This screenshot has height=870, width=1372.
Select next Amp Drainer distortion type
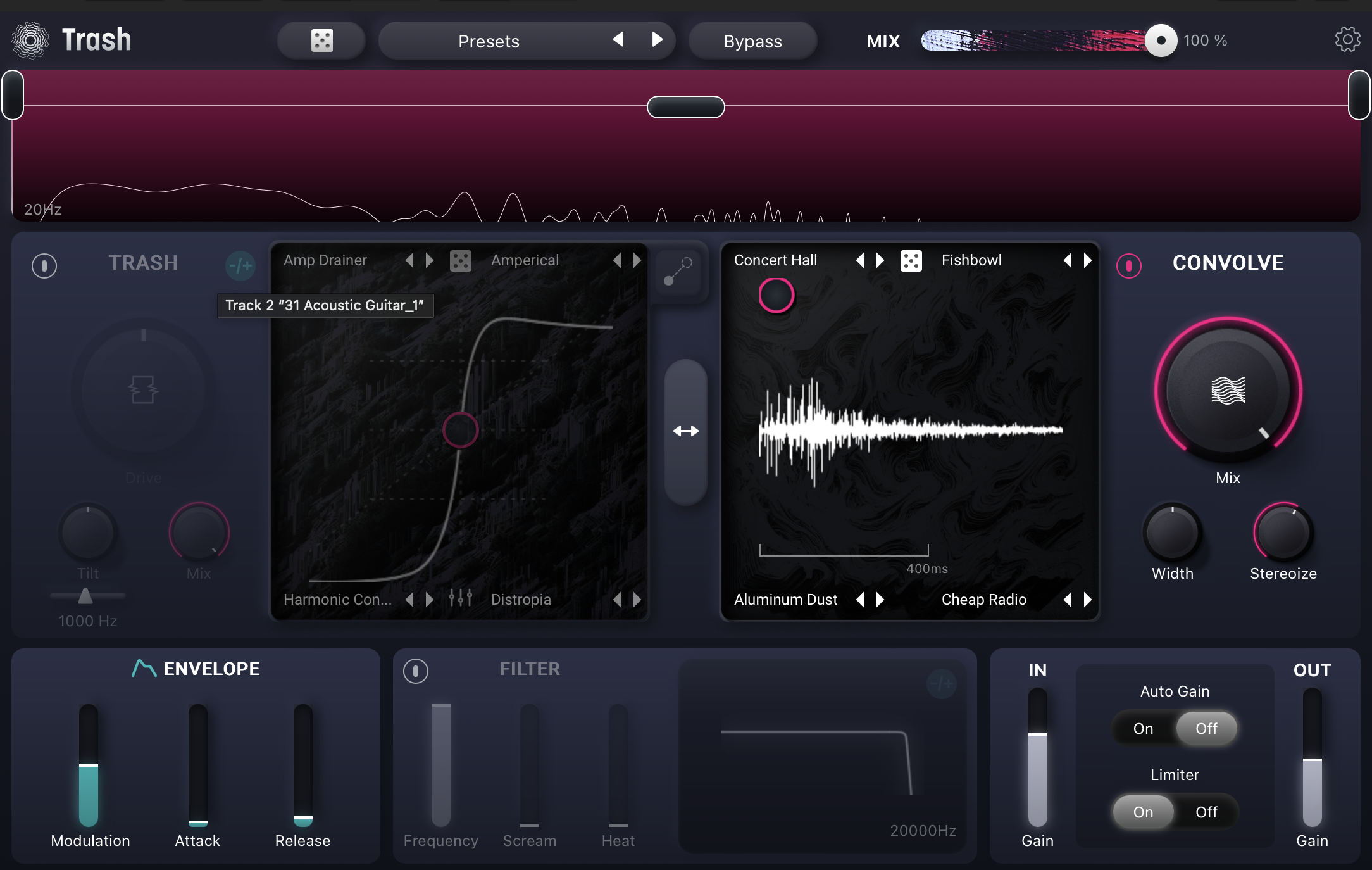click(x=430, y=260)
